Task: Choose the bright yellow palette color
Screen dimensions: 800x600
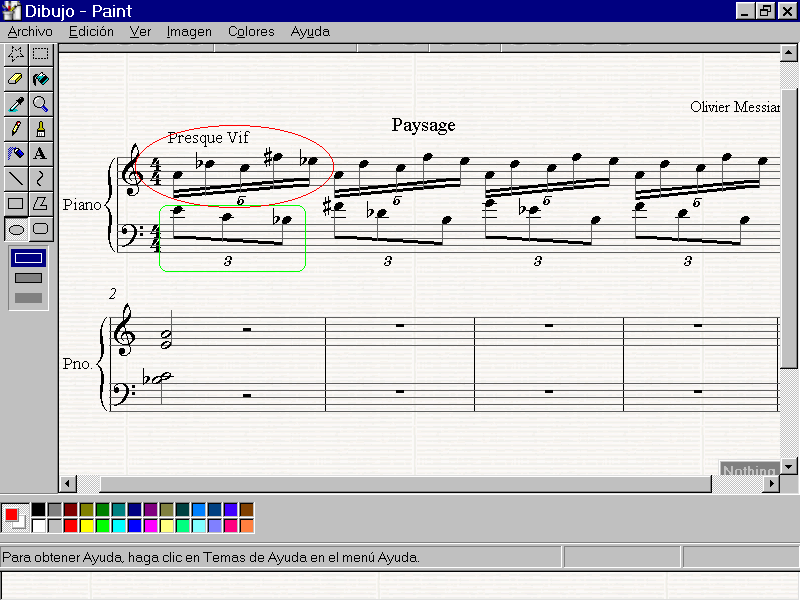Action: [x=87, y=526]
